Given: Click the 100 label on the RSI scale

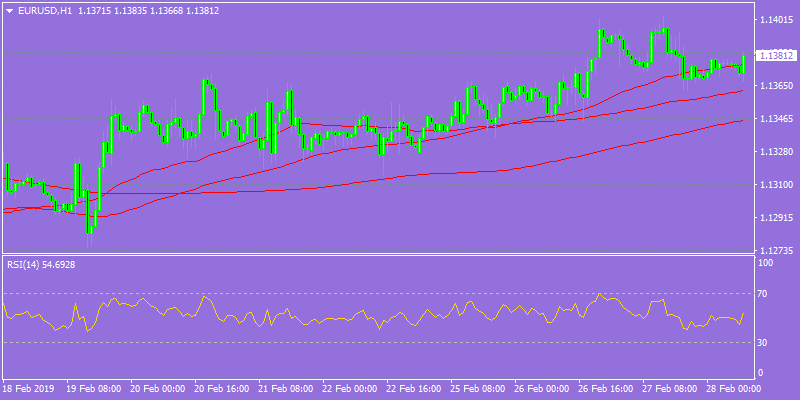Looking at the screenshot, I should 765,263.
